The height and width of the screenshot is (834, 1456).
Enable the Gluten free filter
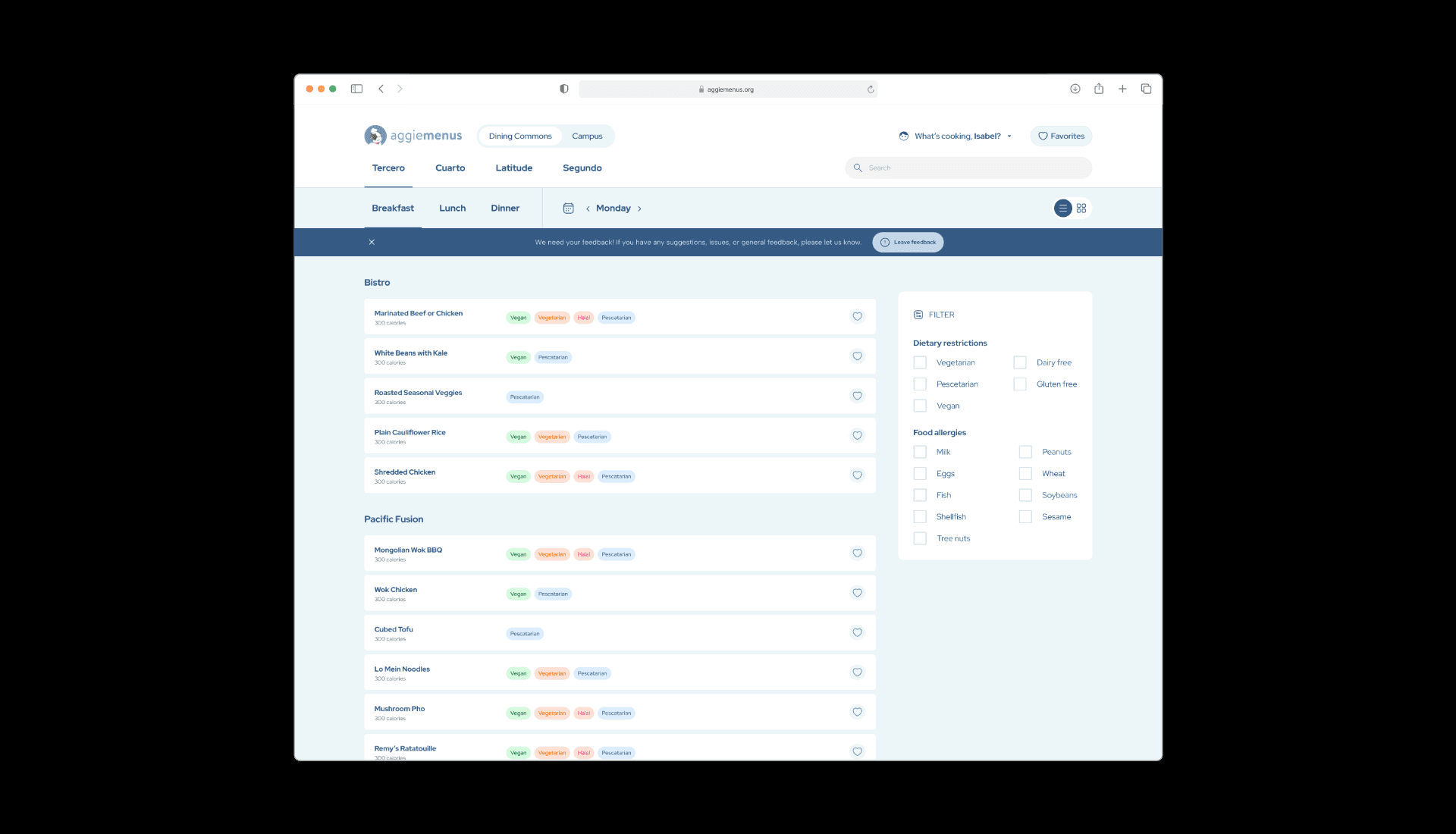tap(1020, 384)
